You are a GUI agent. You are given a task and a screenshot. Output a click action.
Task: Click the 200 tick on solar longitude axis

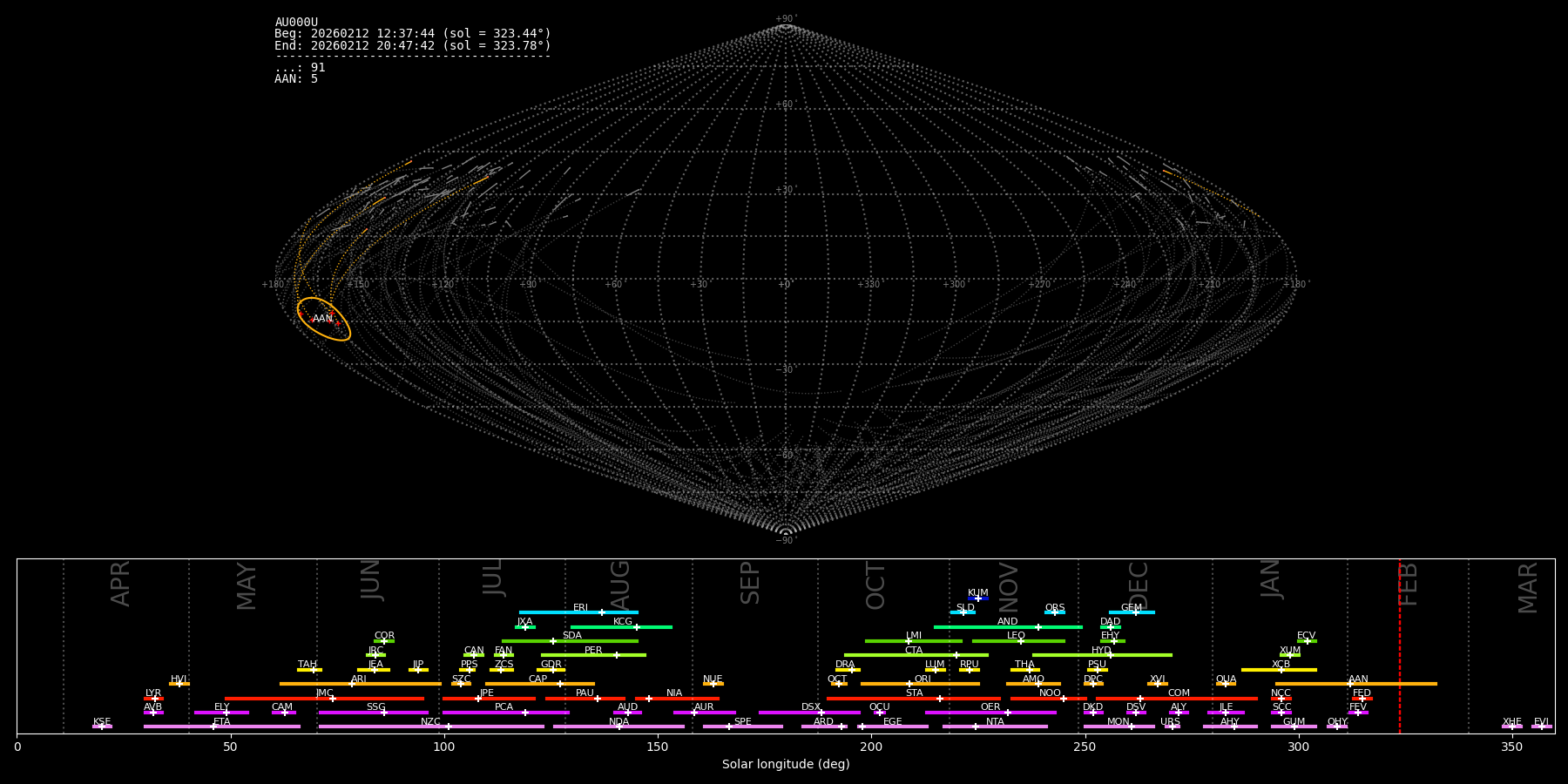click(871, 747)
